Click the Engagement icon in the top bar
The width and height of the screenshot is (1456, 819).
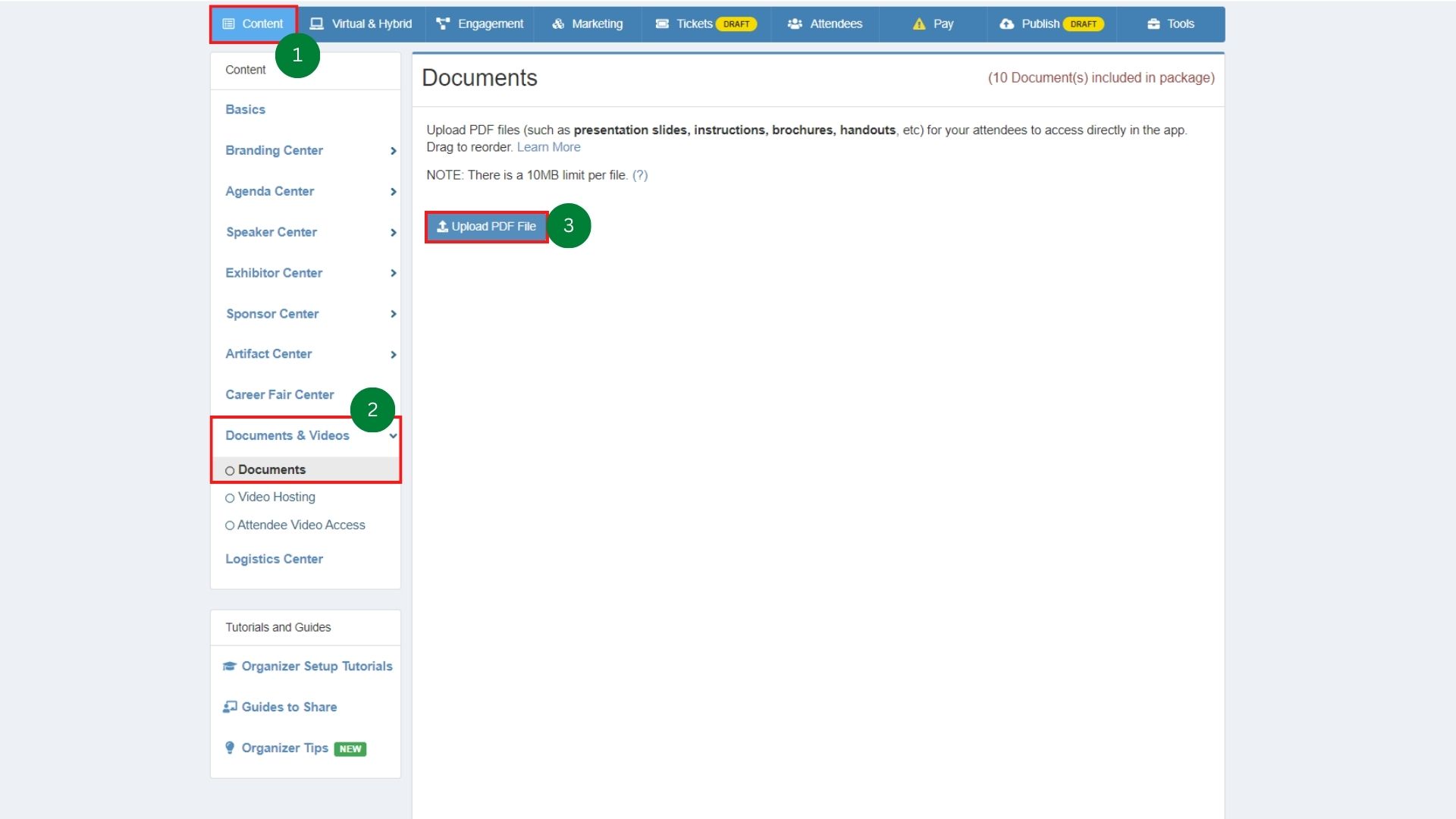(442, 24)
